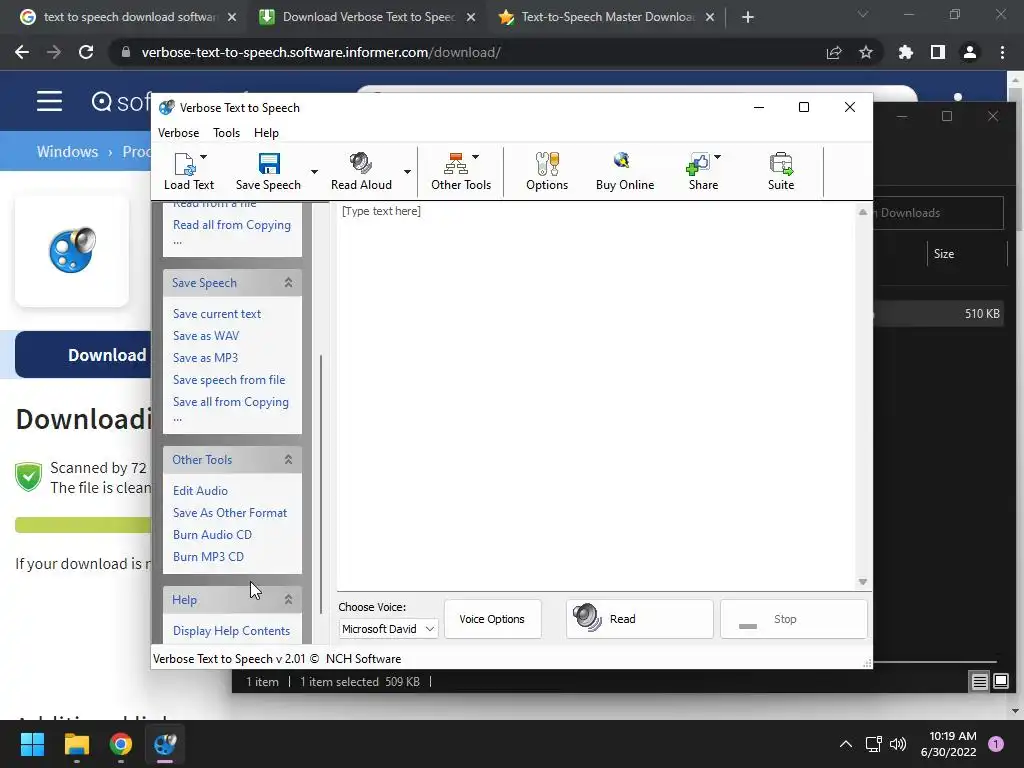
Task: Open File Explorer from the taskbar
Action: [76, 744]
